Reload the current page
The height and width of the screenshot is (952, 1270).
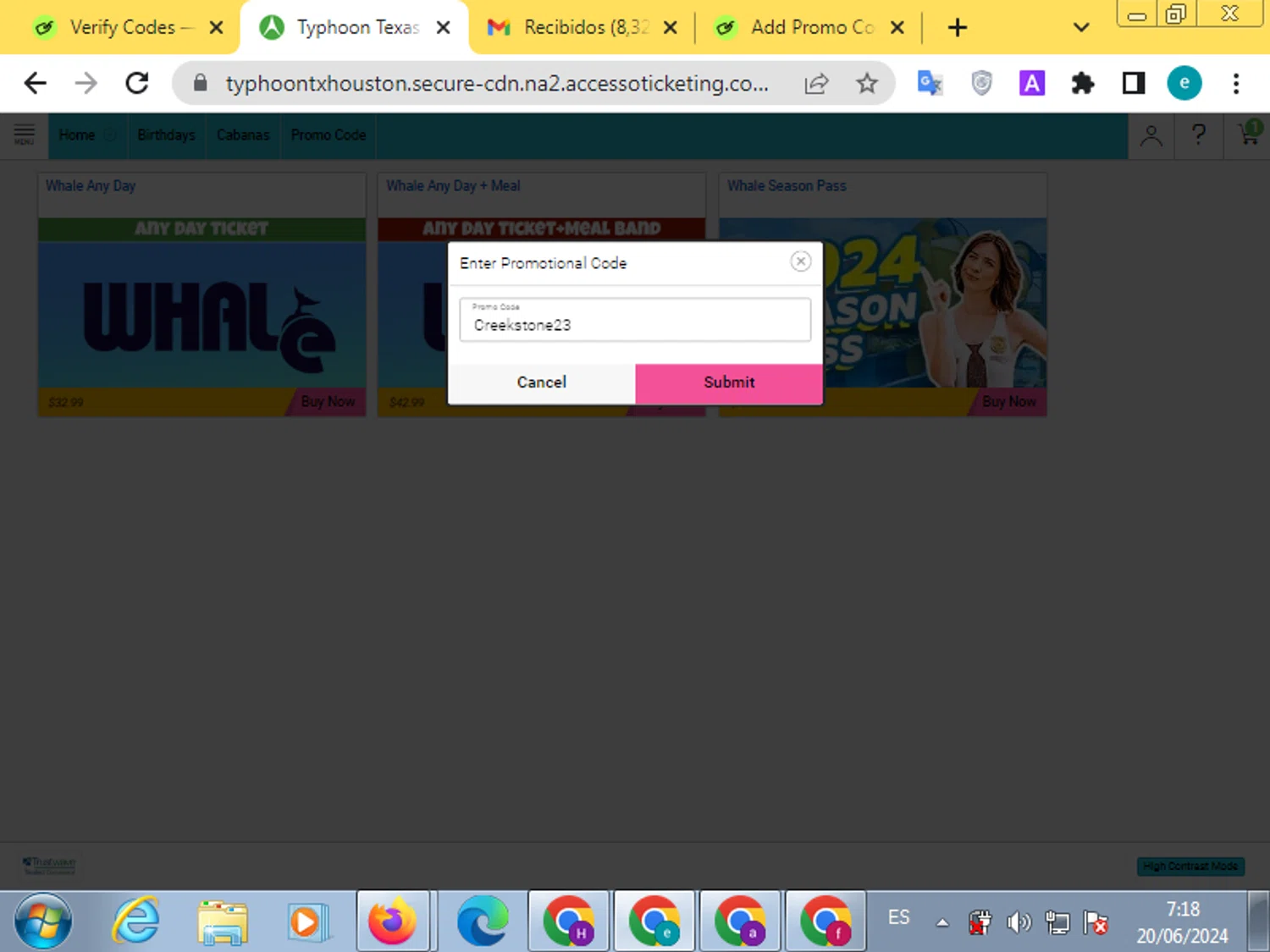coord(137,83)
